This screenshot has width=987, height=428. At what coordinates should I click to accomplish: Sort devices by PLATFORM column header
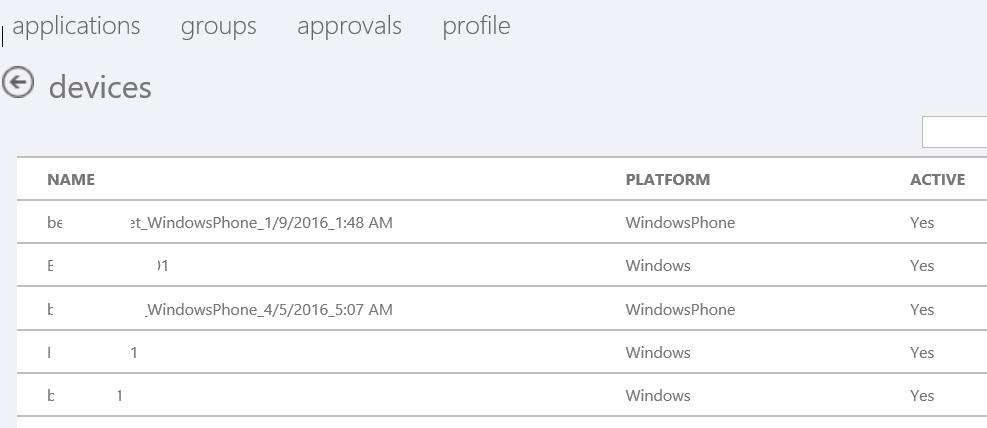tap(667, 180)
